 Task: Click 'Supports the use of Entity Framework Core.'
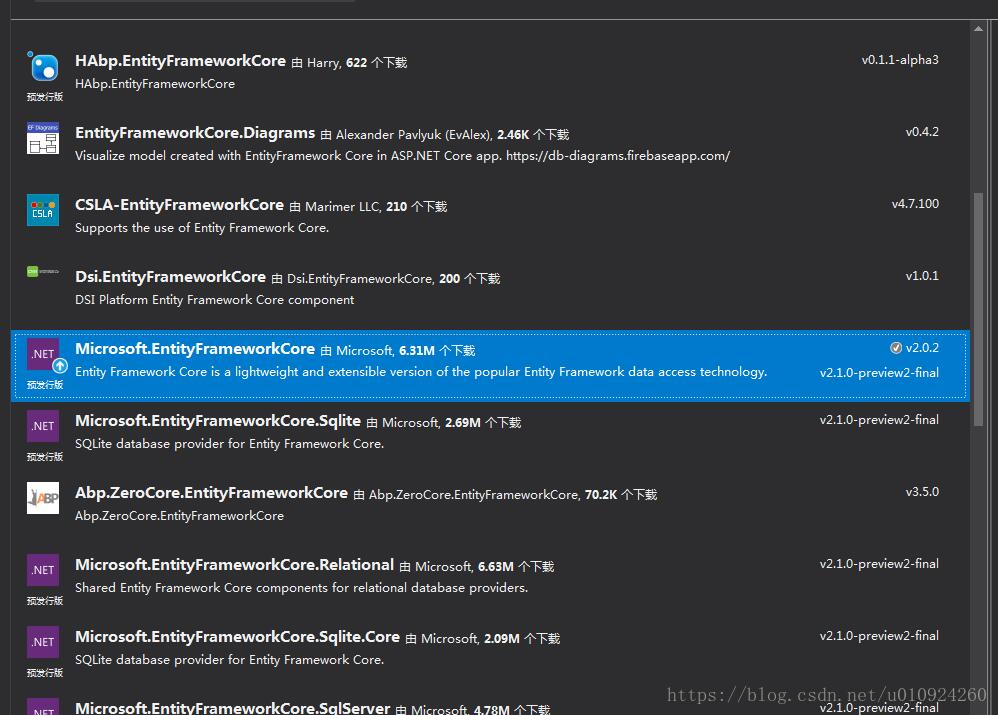202,228
